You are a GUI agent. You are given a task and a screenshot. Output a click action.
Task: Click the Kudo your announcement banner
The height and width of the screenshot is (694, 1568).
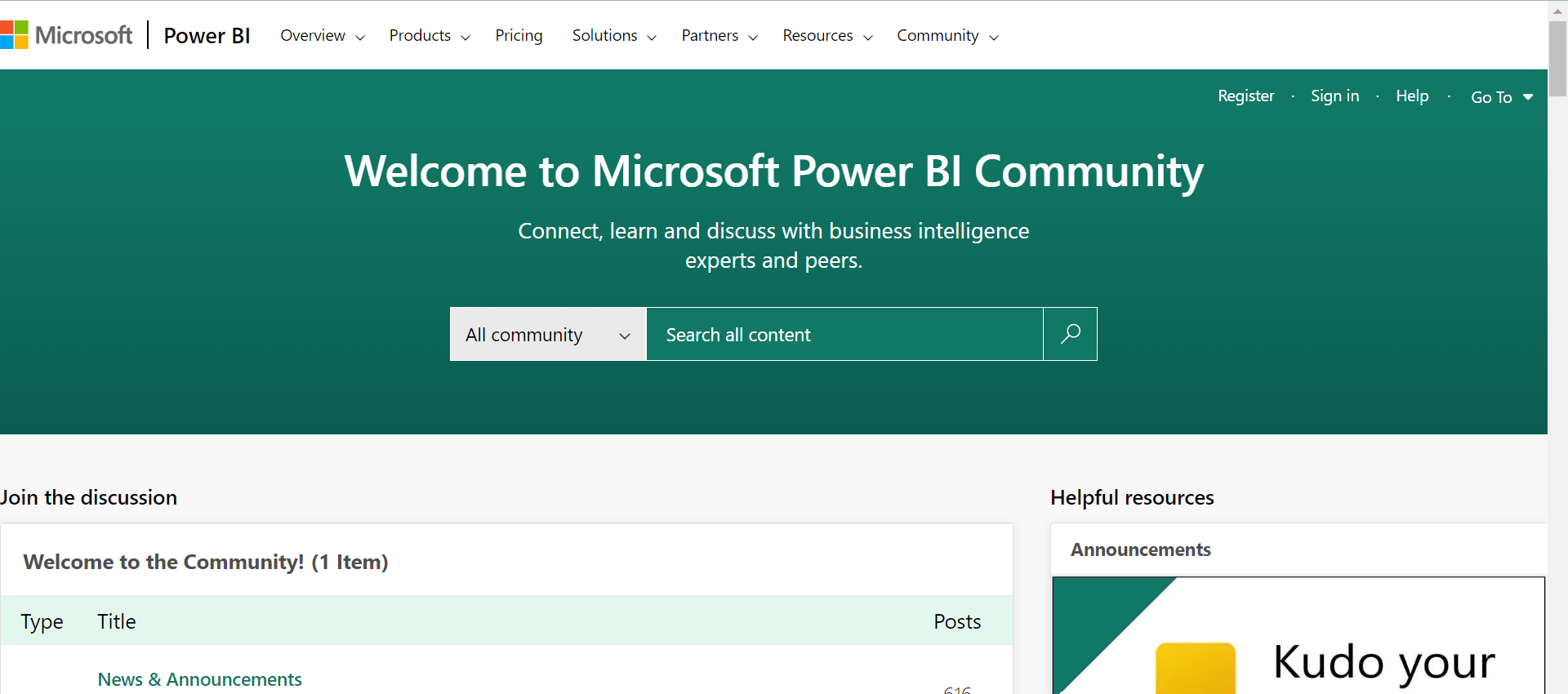(1298, 636)
